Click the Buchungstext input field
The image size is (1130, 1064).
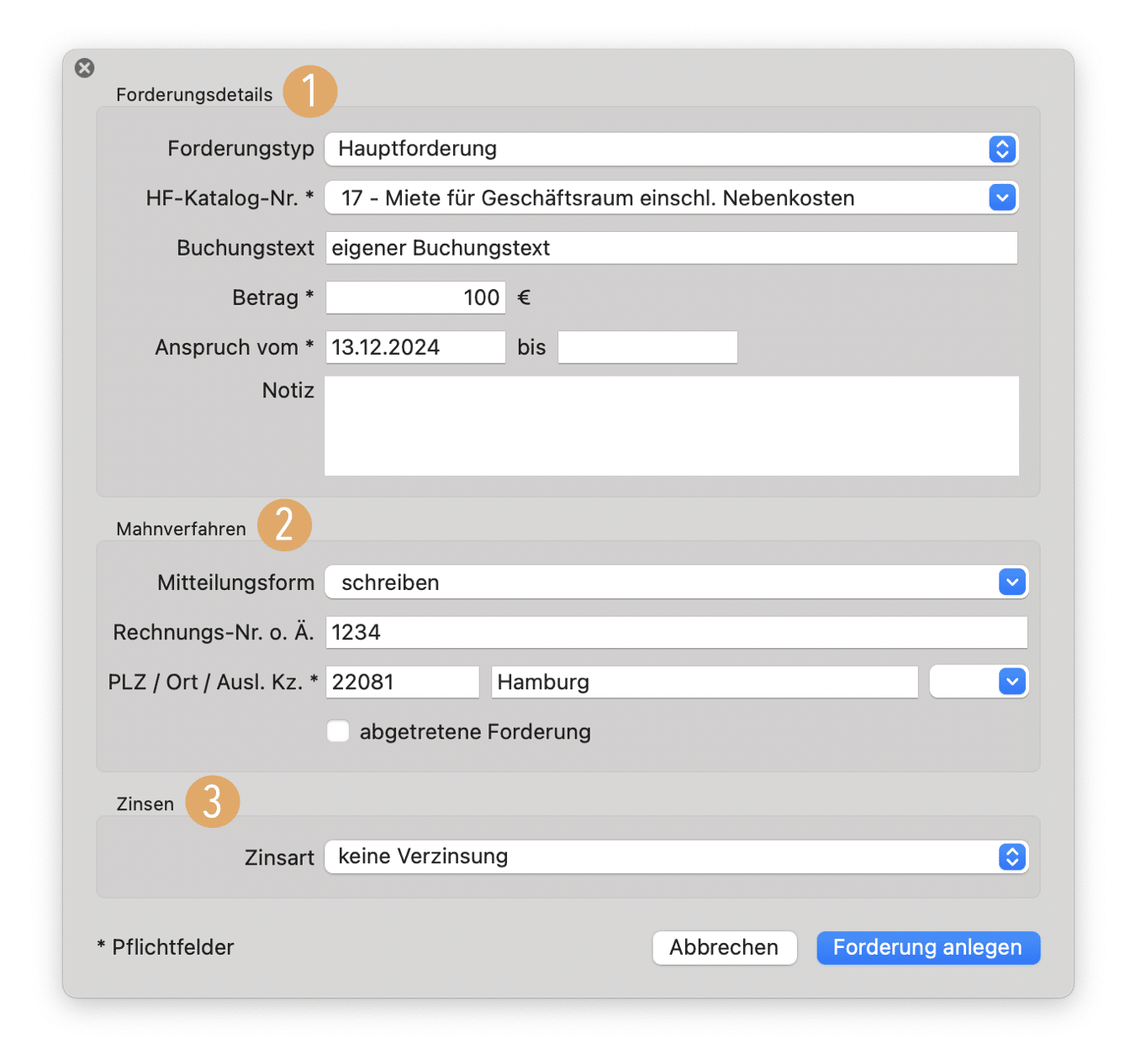[x=672, y=248]
